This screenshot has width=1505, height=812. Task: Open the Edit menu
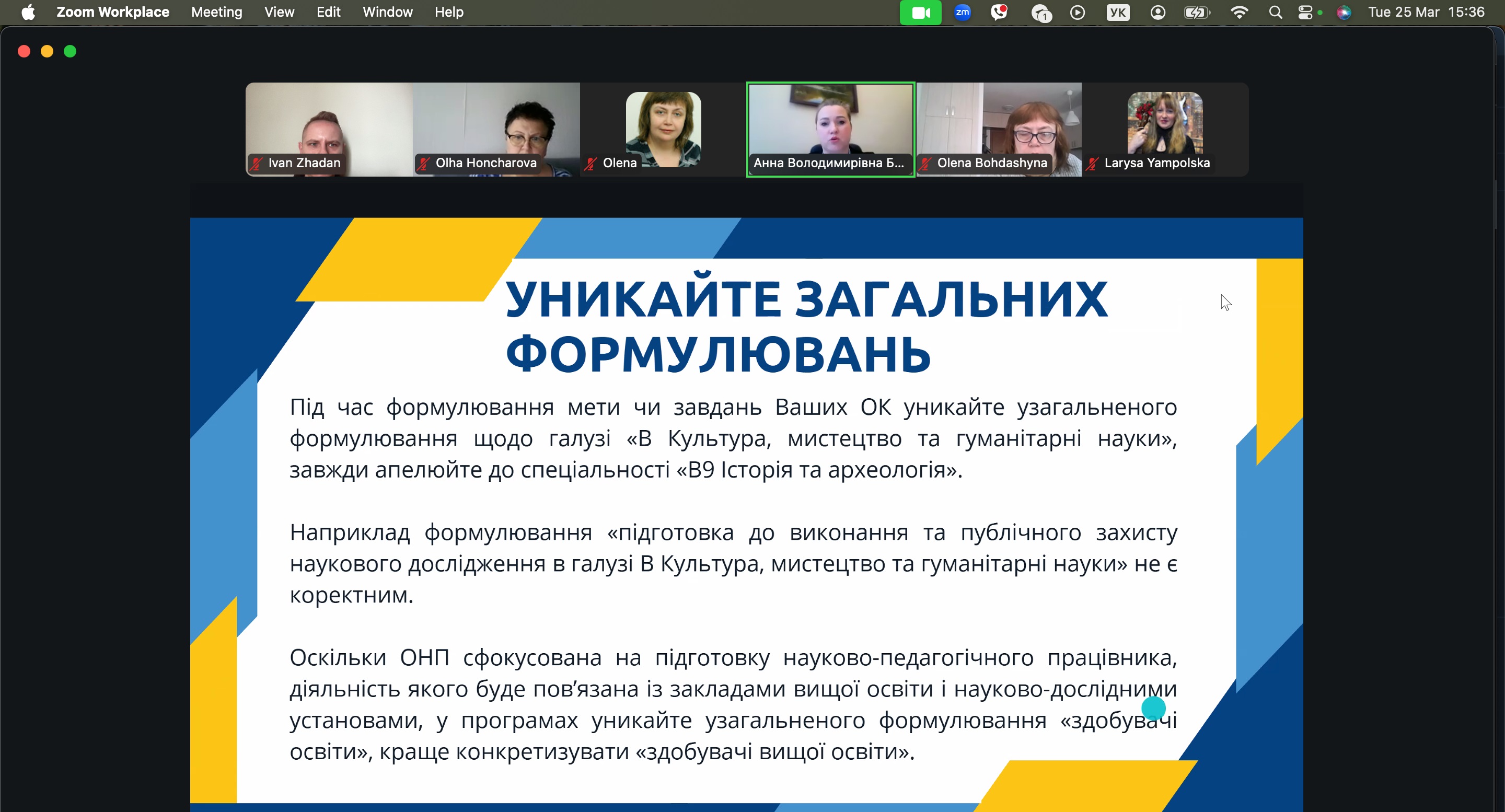point(328,12)
